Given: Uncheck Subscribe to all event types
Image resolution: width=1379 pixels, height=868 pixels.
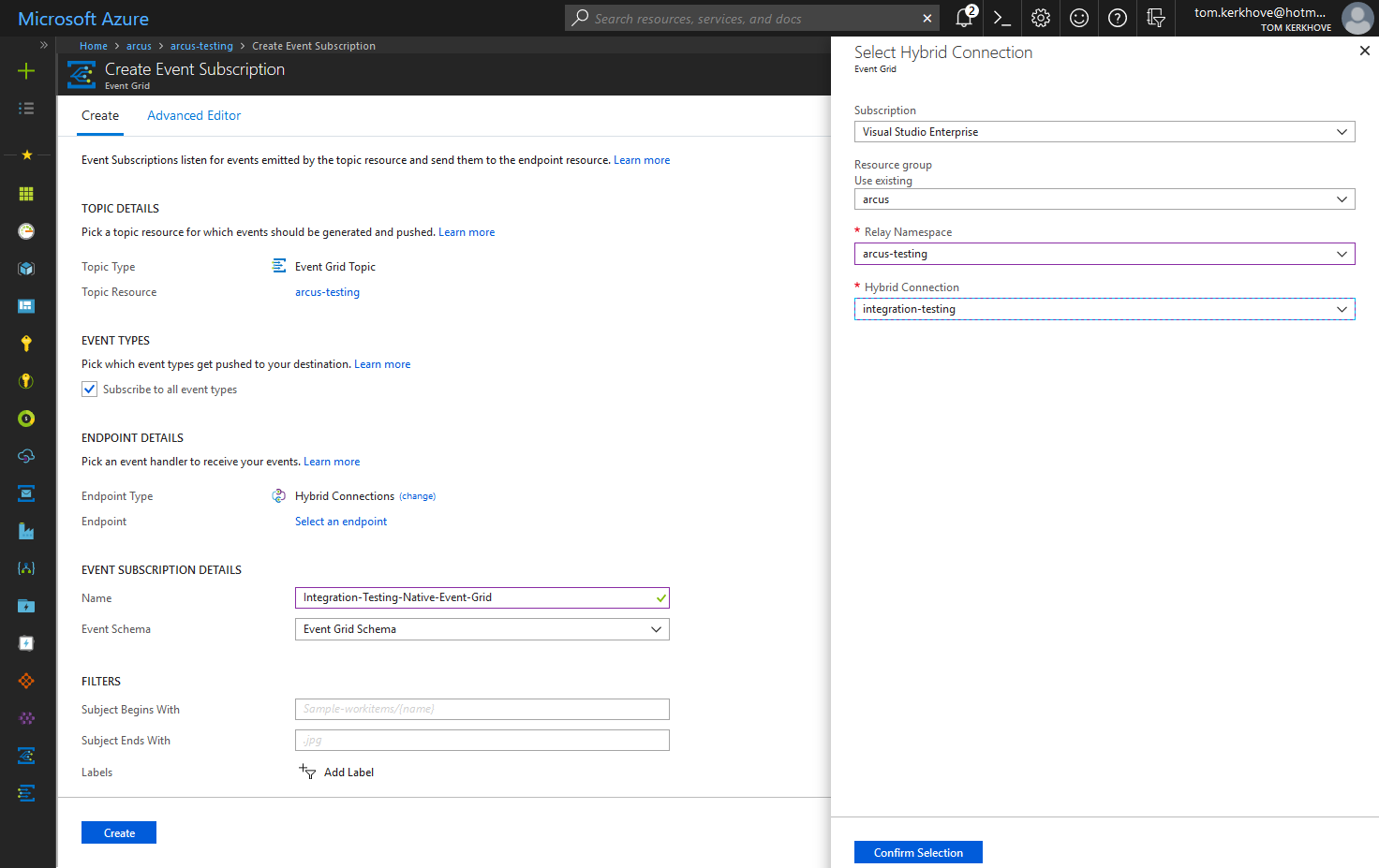Looking at the screenshot, I should tap(90, 390).
